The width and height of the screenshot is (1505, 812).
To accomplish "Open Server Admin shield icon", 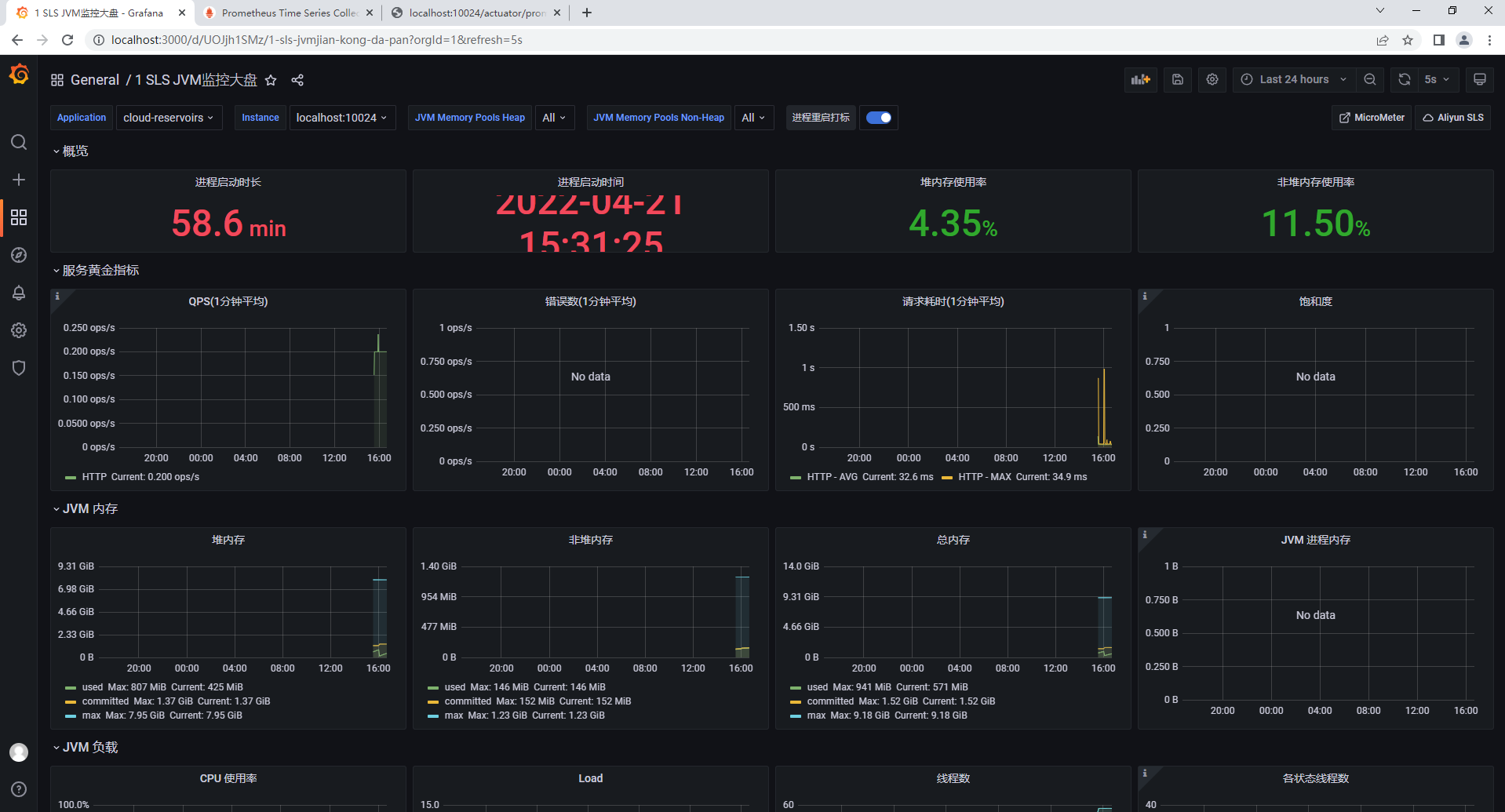I will [19, 368].
